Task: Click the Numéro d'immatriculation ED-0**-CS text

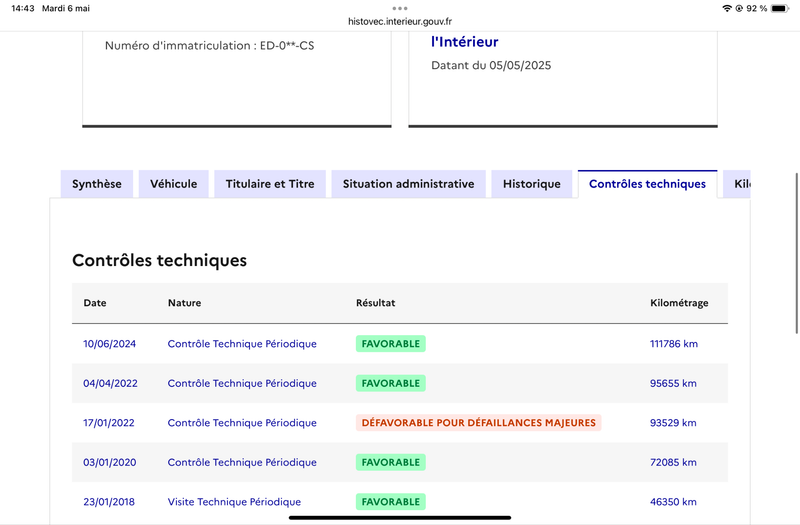Action: point(210,45)
